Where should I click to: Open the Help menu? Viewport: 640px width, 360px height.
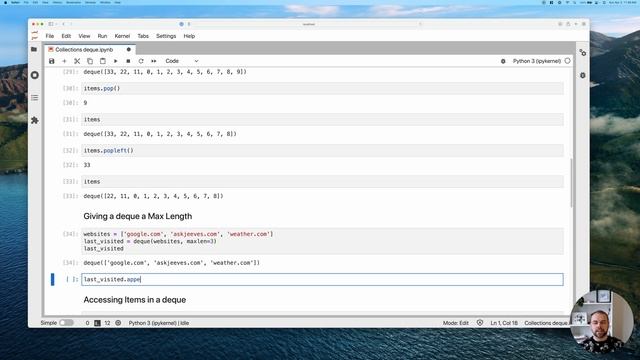(189, 36)
